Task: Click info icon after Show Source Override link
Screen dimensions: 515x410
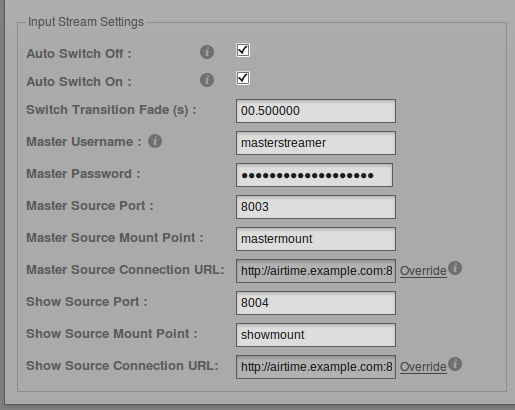Action: 455,364
